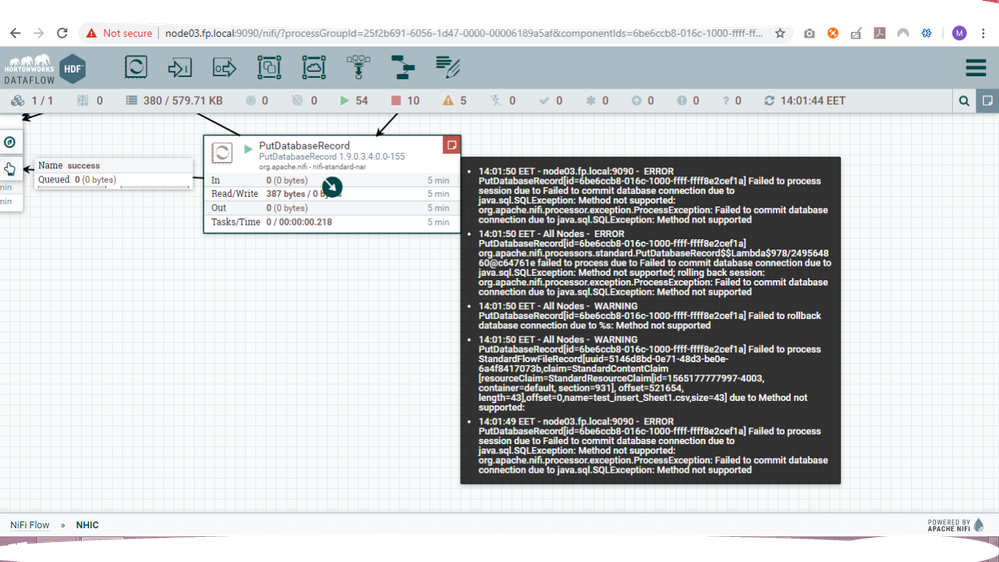Click the success connection label
The height and width of the screenshot is (562, 999).
pos(83,166)
